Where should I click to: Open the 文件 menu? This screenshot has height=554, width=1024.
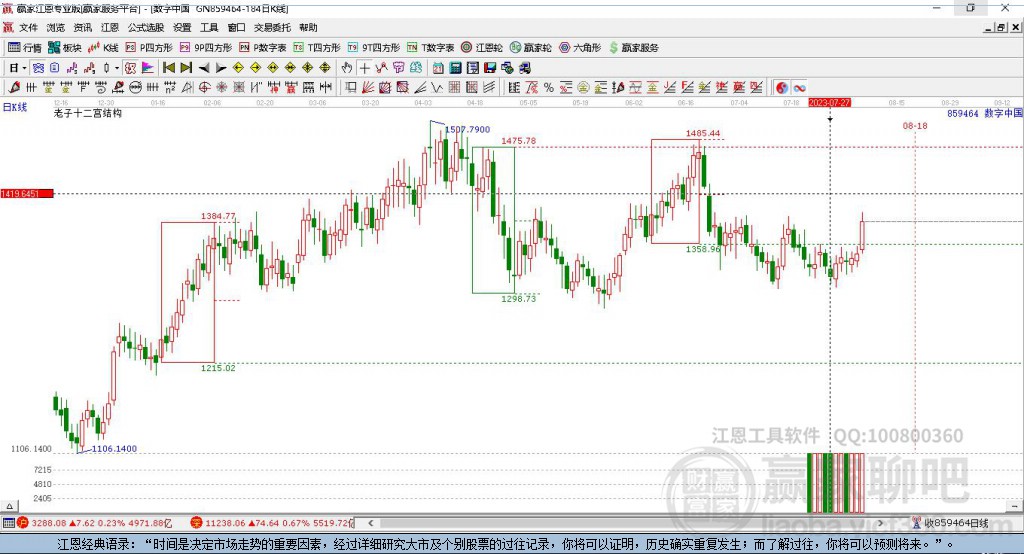[28, 27]
